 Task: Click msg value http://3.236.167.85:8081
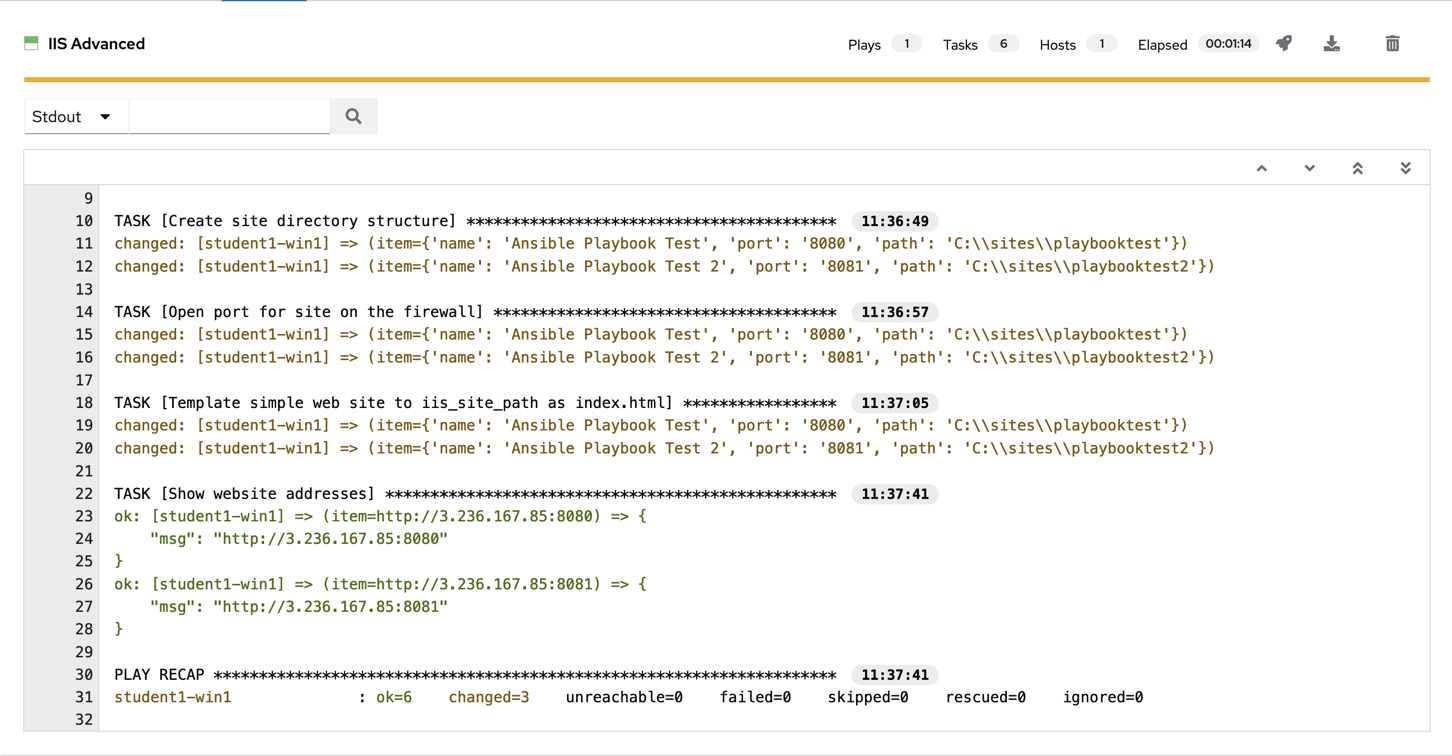[x=330, y=607]
